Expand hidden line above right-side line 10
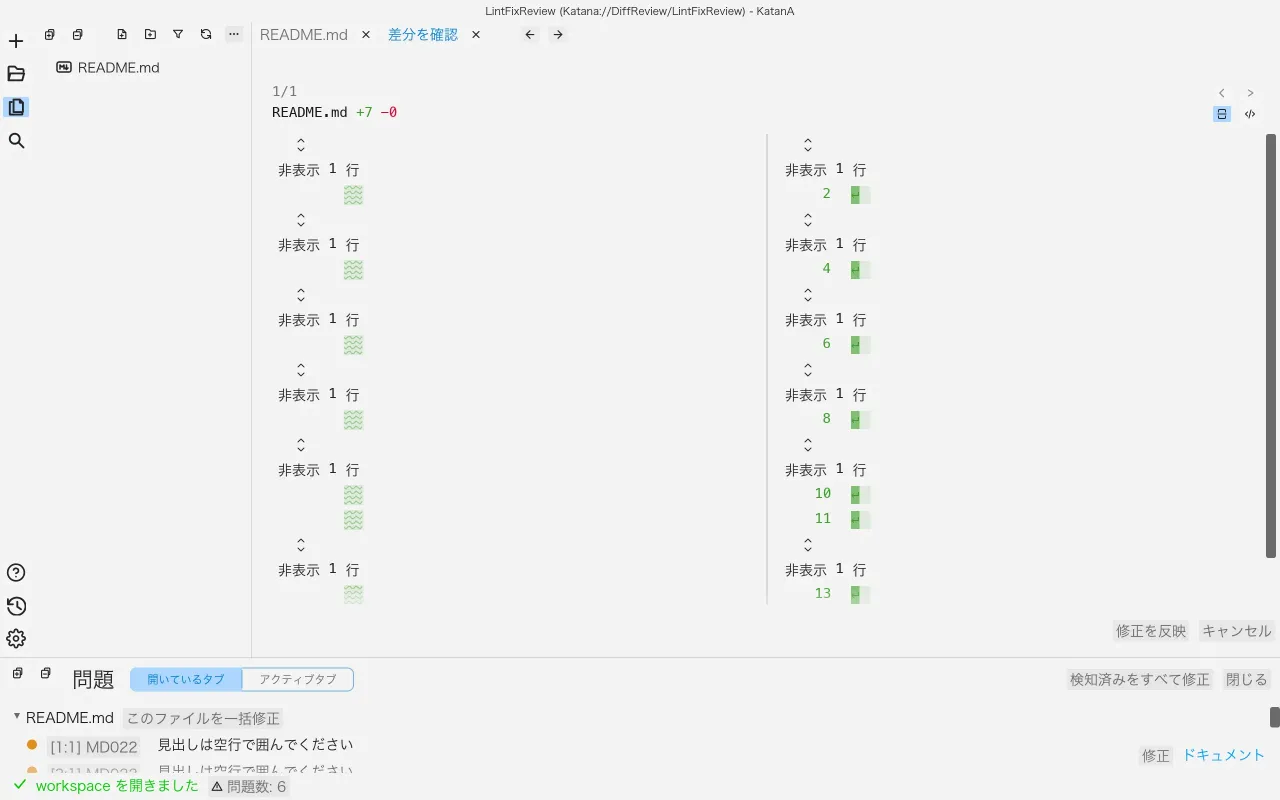The image size is (1280, 800). pyautogui.click(x=808, y=445)
